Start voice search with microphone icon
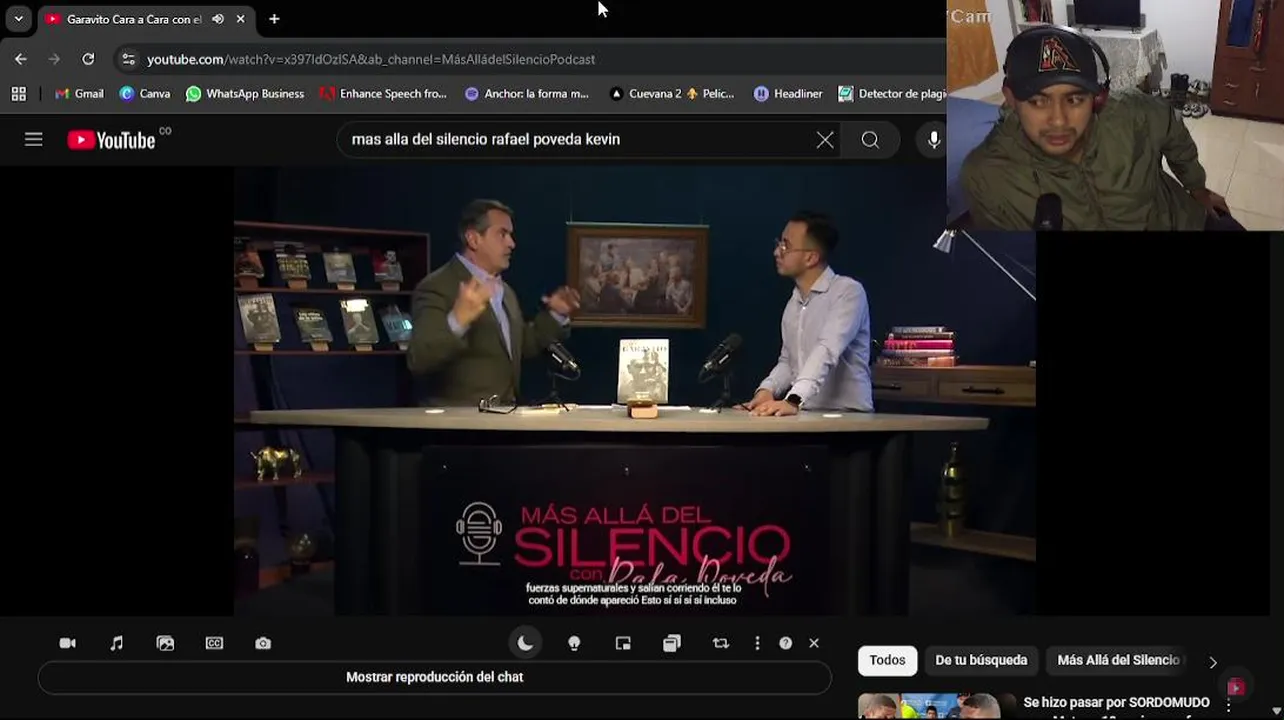 click(933, 140)
